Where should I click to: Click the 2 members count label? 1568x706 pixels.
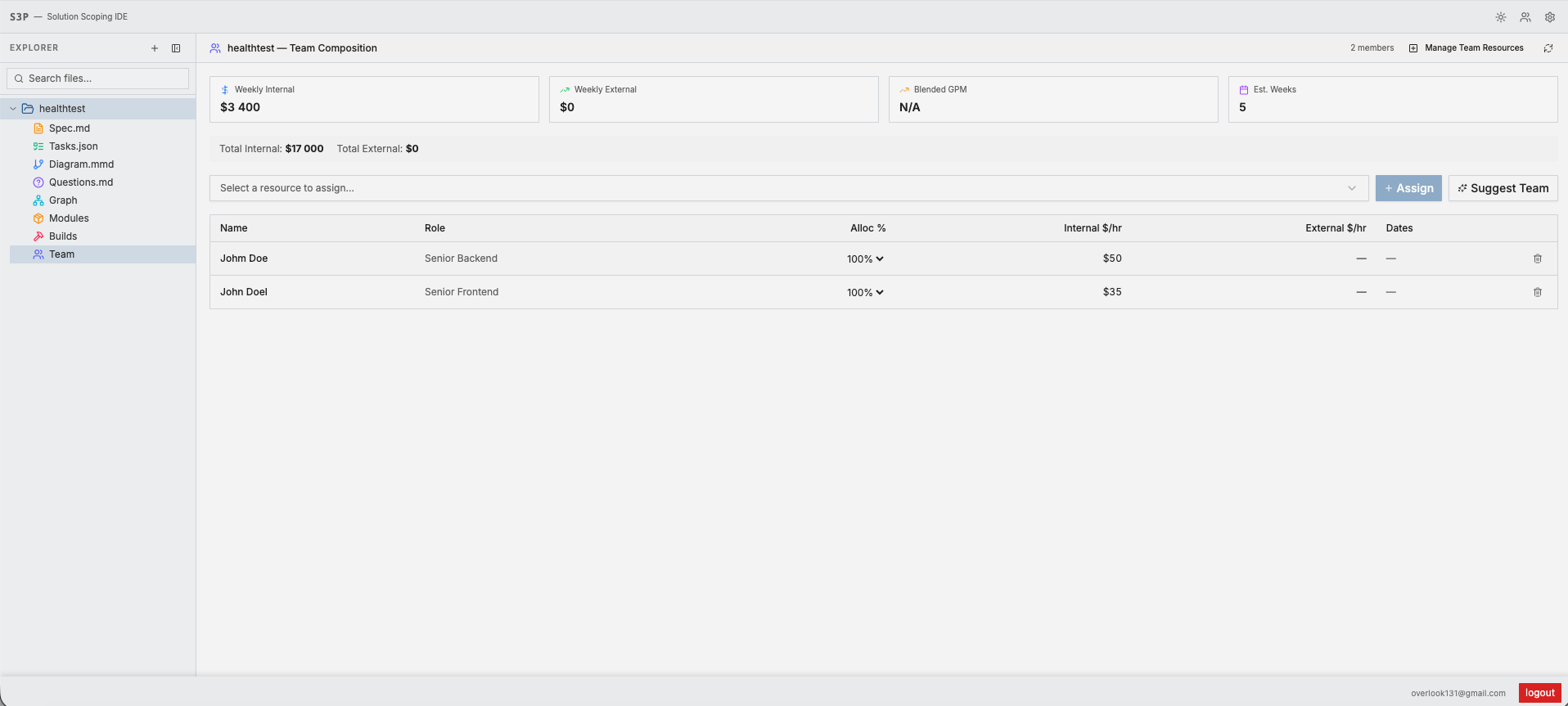1372,48
